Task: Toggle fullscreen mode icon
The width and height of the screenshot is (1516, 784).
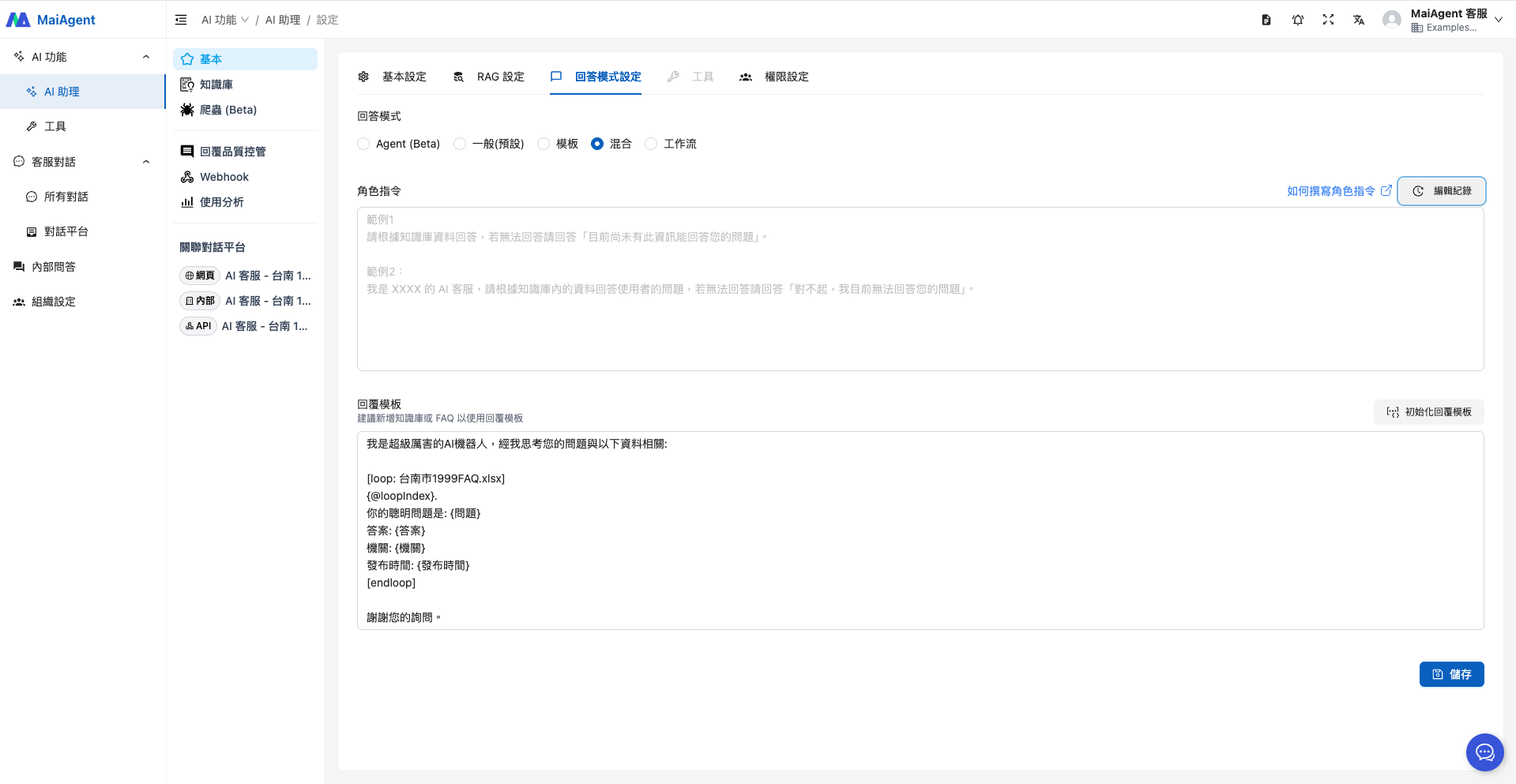Action: (x=1328, y=20)
